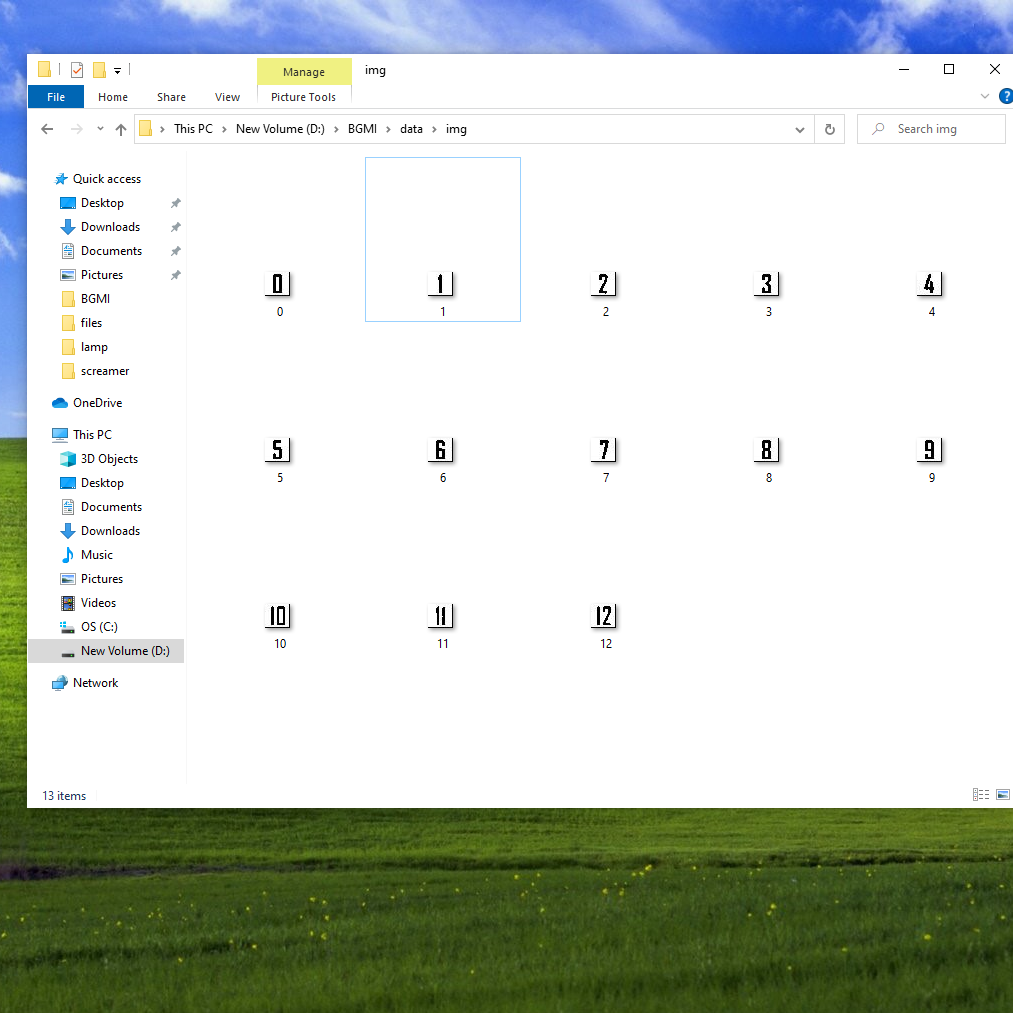Open the Picture Tools tab
The height and width of the screenshot is (1013, 1013).
pos(304,97)
